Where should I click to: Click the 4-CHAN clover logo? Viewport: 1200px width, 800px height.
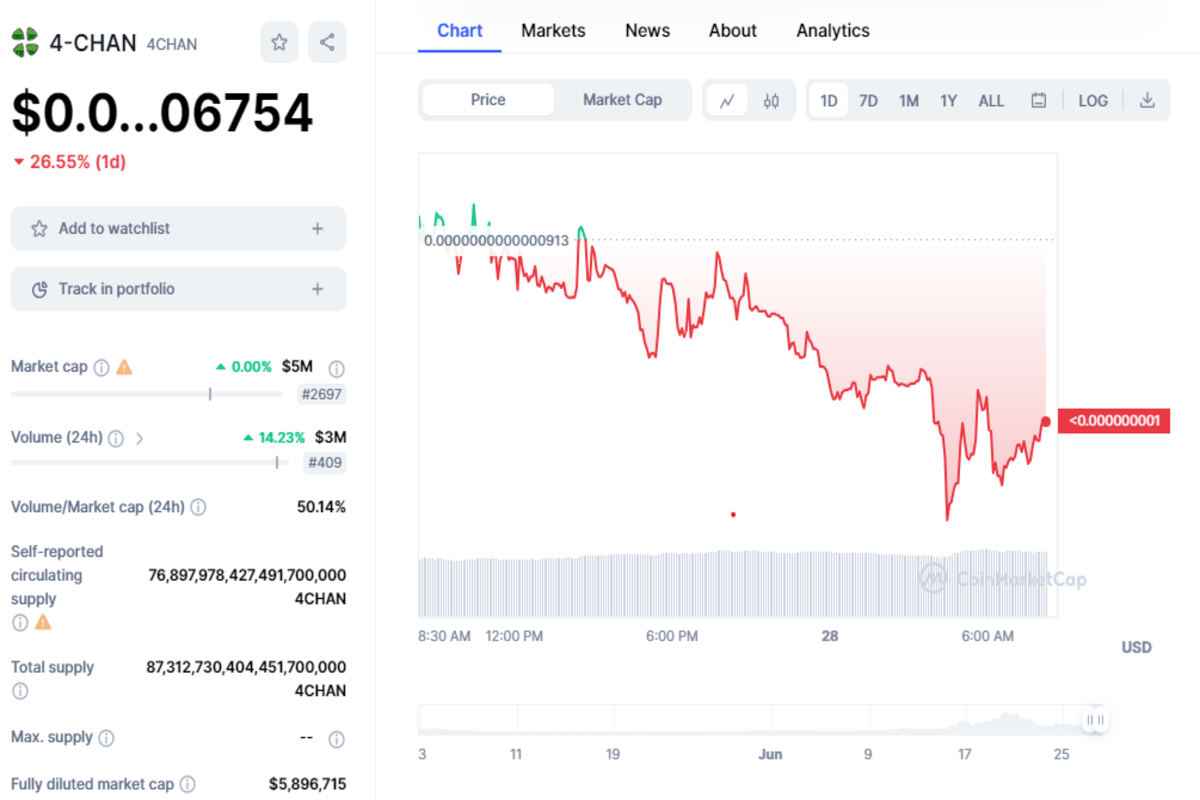coord(25,43)
